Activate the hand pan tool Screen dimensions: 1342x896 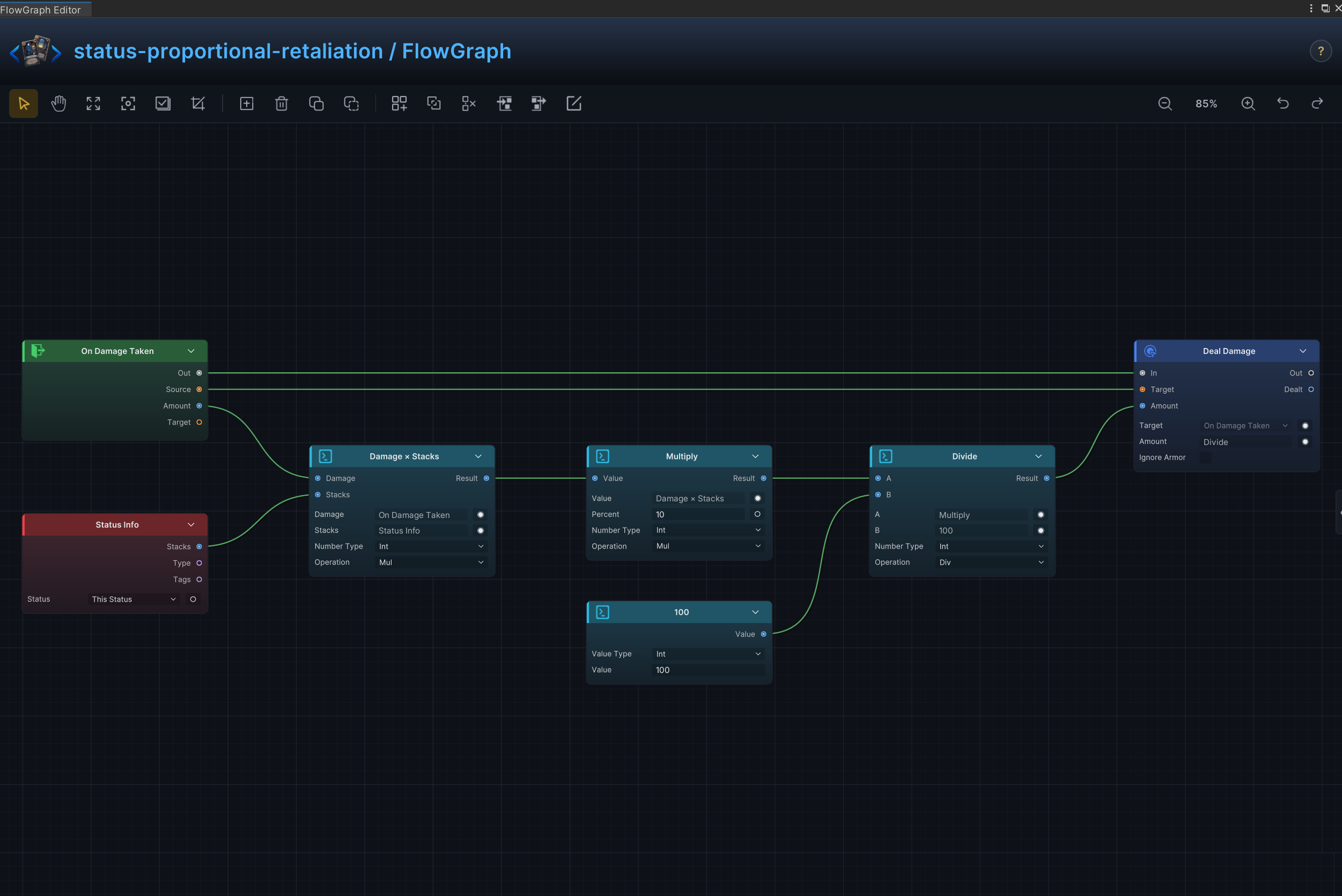click(x=58, y=103)
